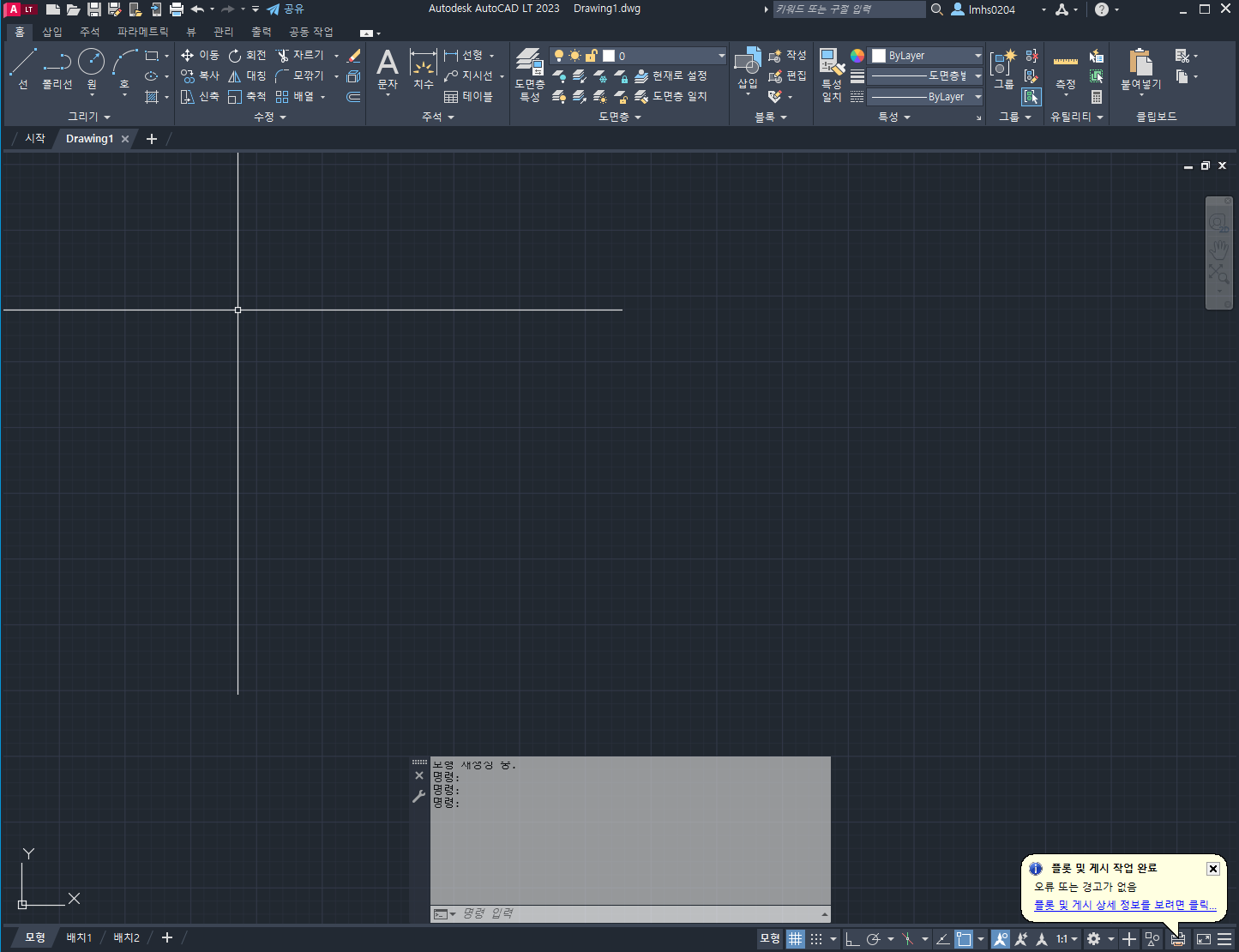Open the quick calculator icon
The image size is (1239, 952).
(x=1097, y=97)
